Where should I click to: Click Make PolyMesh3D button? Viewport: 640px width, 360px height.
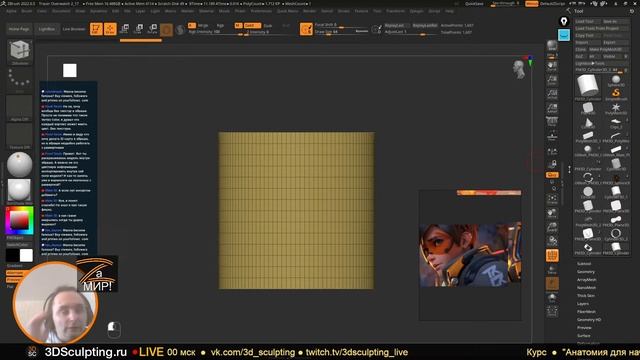coord(608,49)
